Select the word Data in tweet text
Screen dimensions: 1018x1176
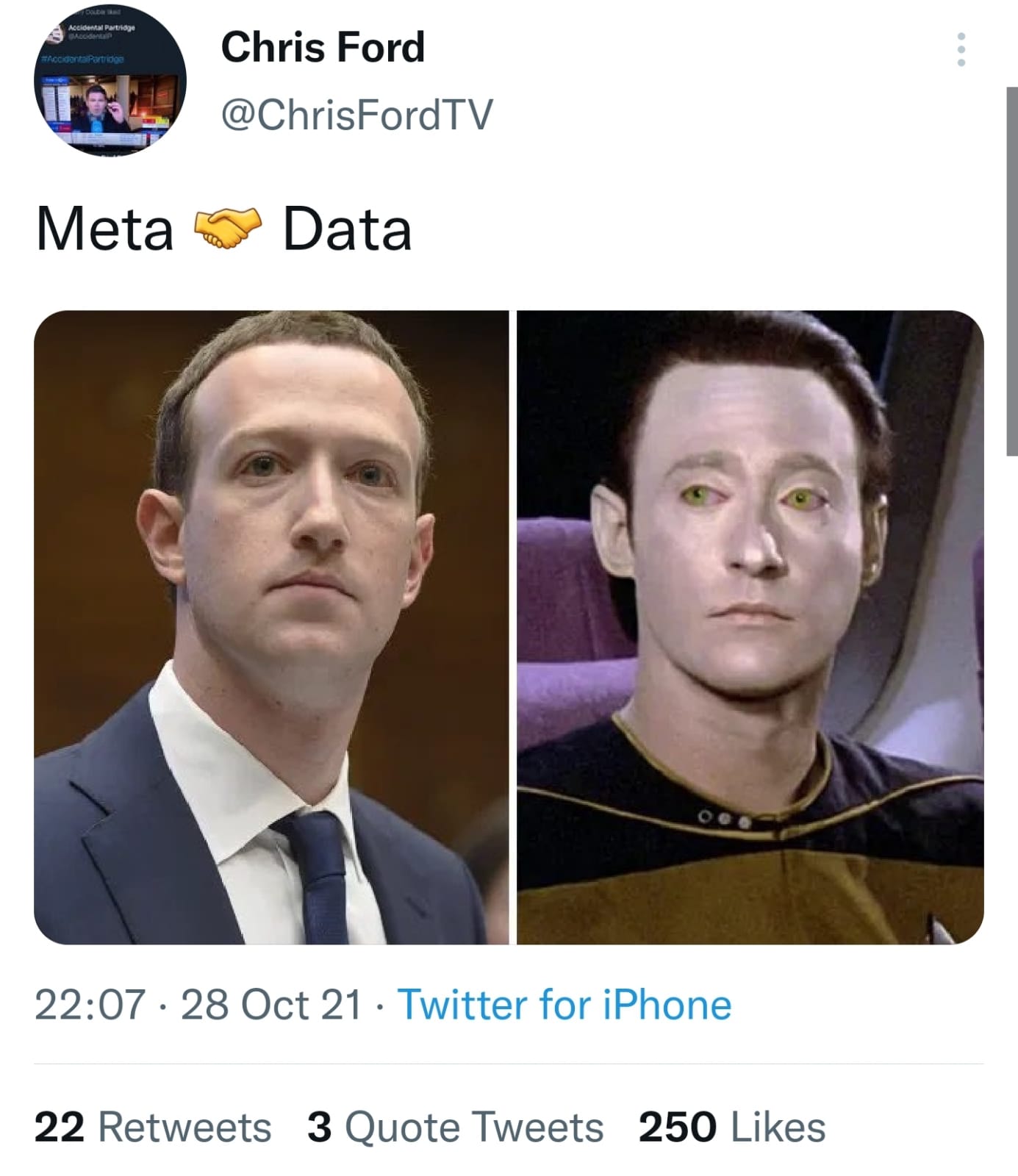pyautogui.click(x=347, y=229)
